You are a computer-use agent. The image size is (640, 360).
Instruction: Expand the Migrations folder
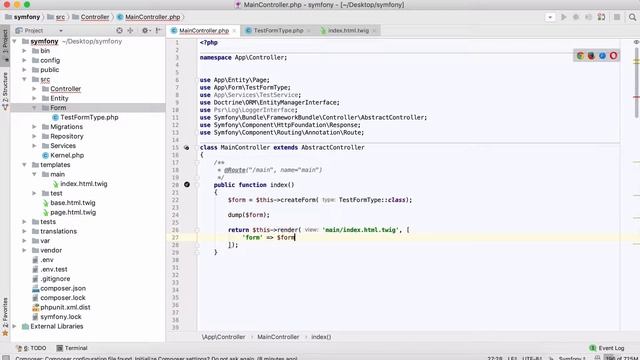tap(34, 127)
